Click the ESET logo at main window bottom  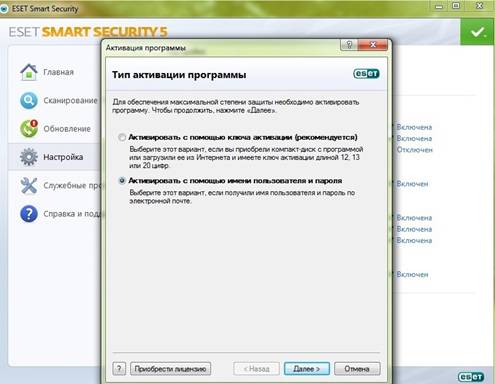coord(471,377)
